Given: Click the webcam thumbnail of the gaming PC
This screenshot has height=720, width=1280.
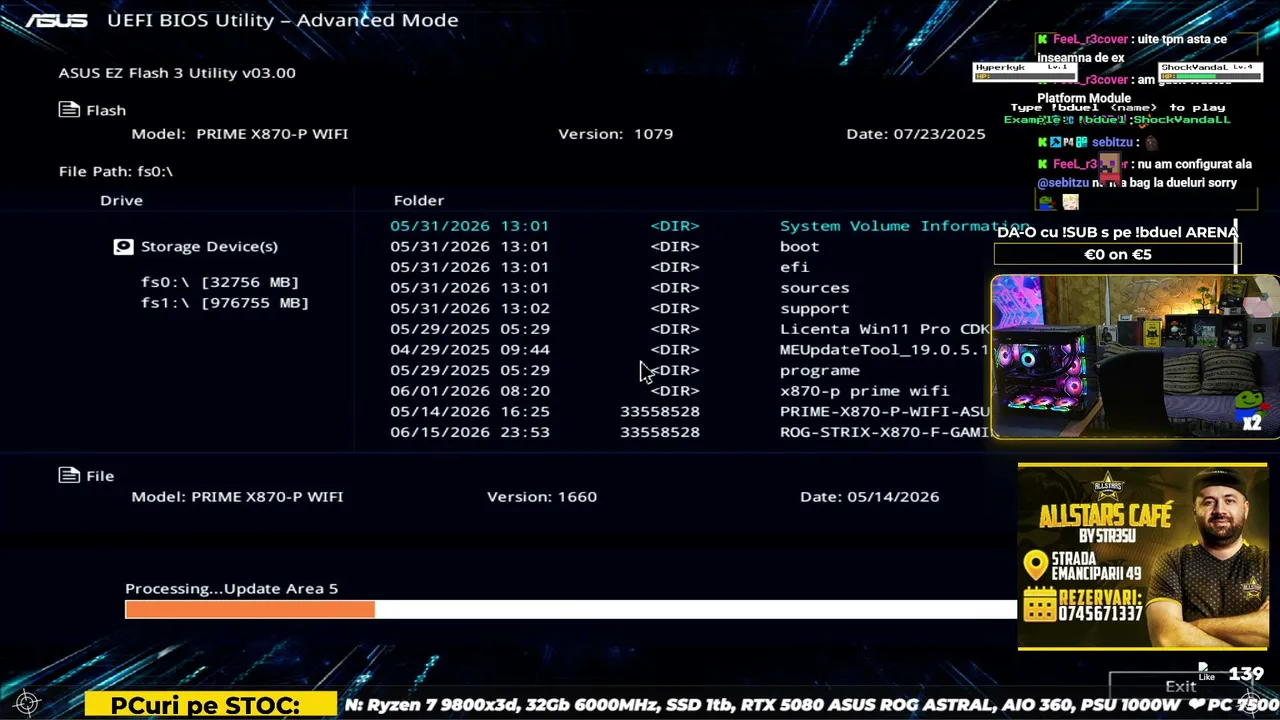Looking at the screenshot, I should [1135, 357].
